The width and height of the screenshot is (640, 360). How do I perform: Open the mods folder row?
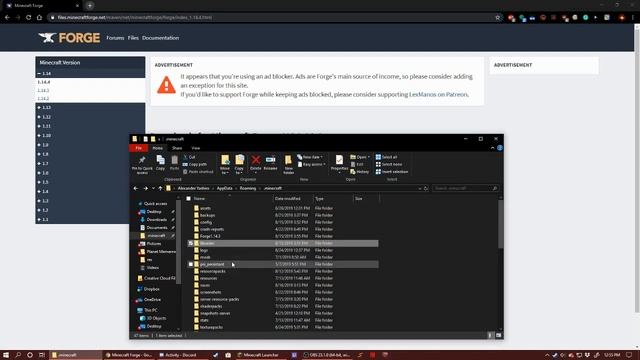click(284, 258)
